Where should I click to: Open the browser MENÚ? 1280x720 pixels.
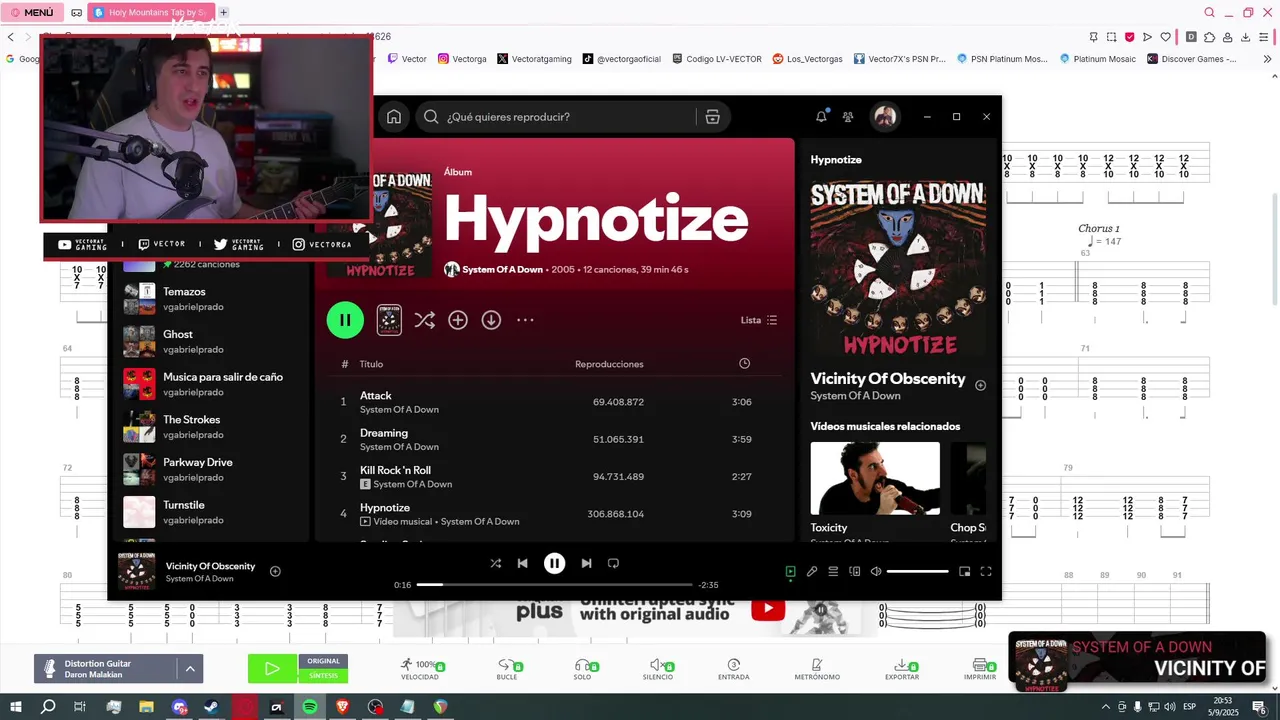pos(33,12)
